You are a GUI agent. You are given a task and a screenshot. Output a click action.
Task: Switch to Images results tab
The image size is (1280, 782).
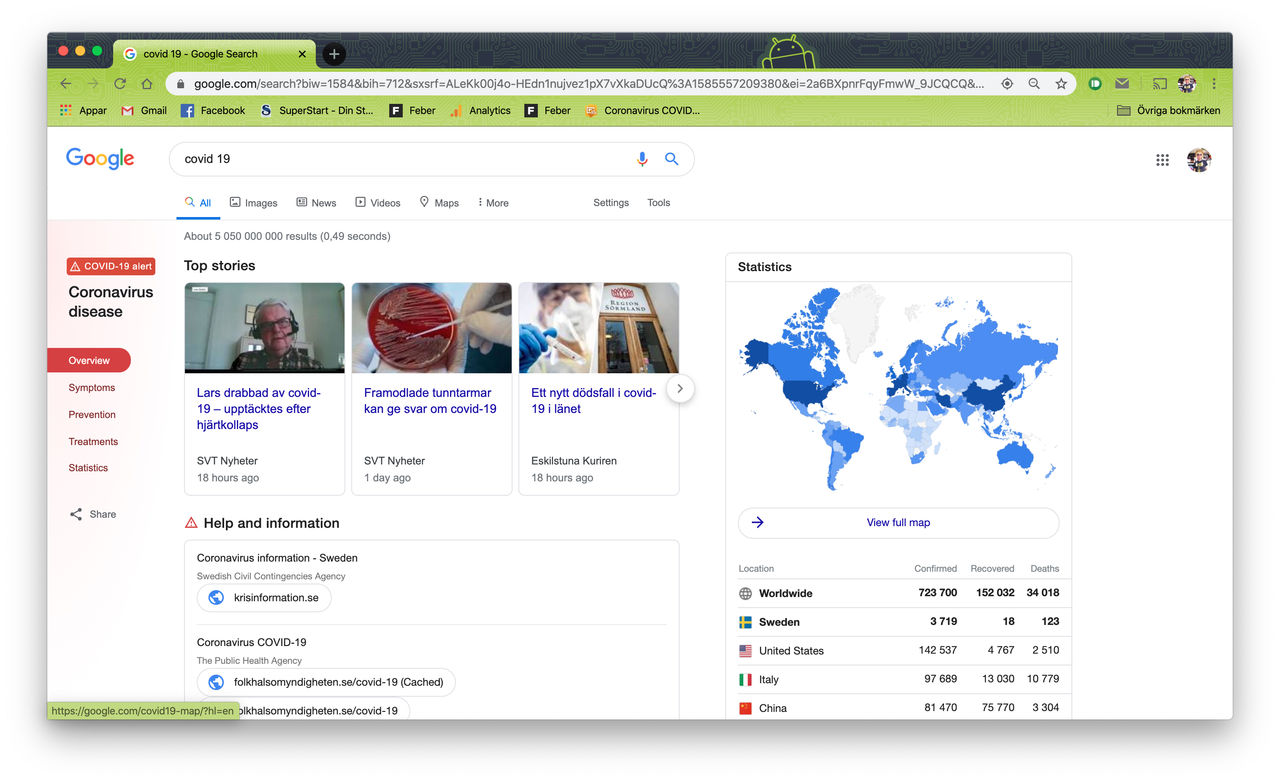tap(253, 203)
